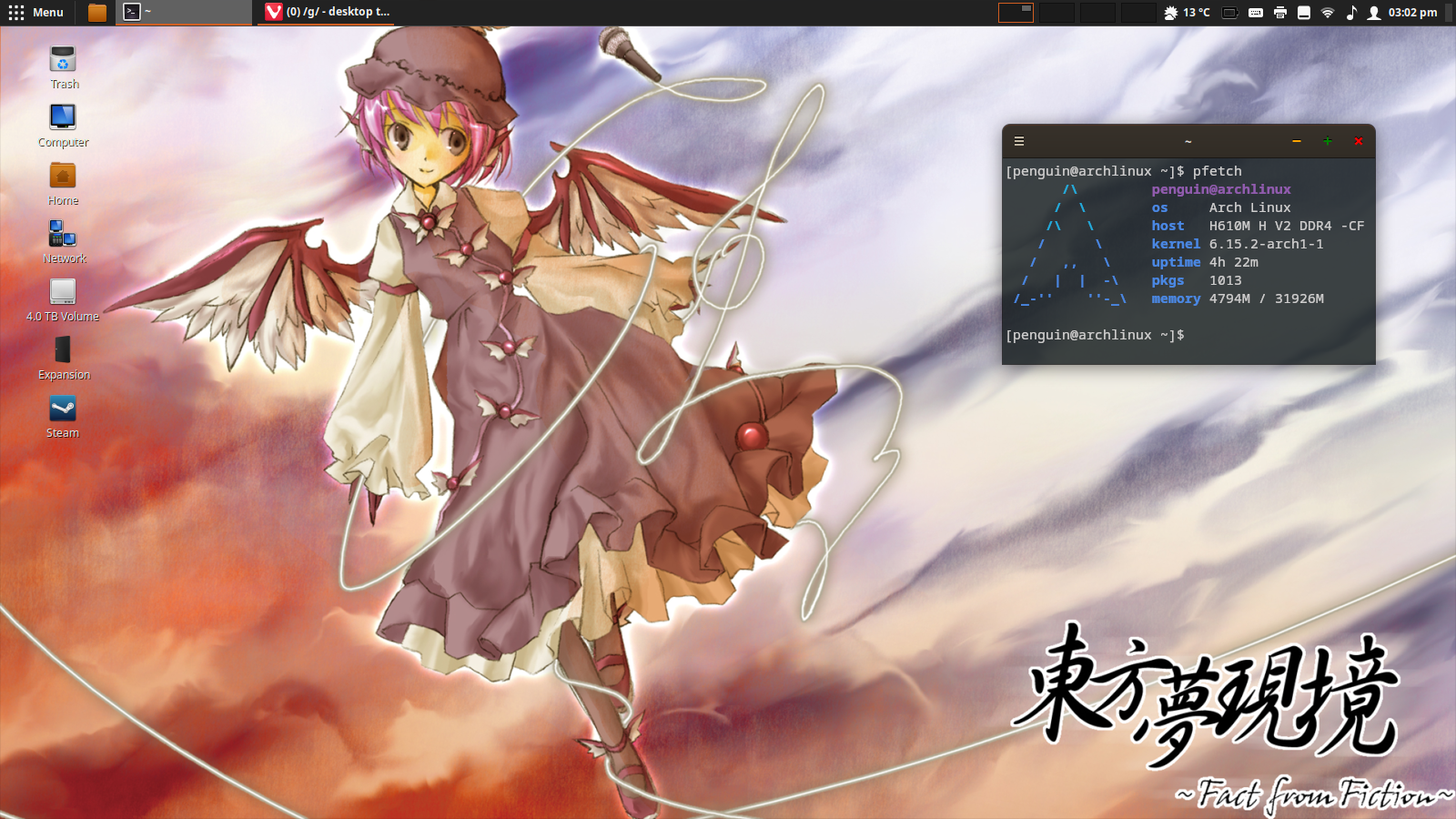Select the Expansion drive desktop icon

(x=64, y=359)
